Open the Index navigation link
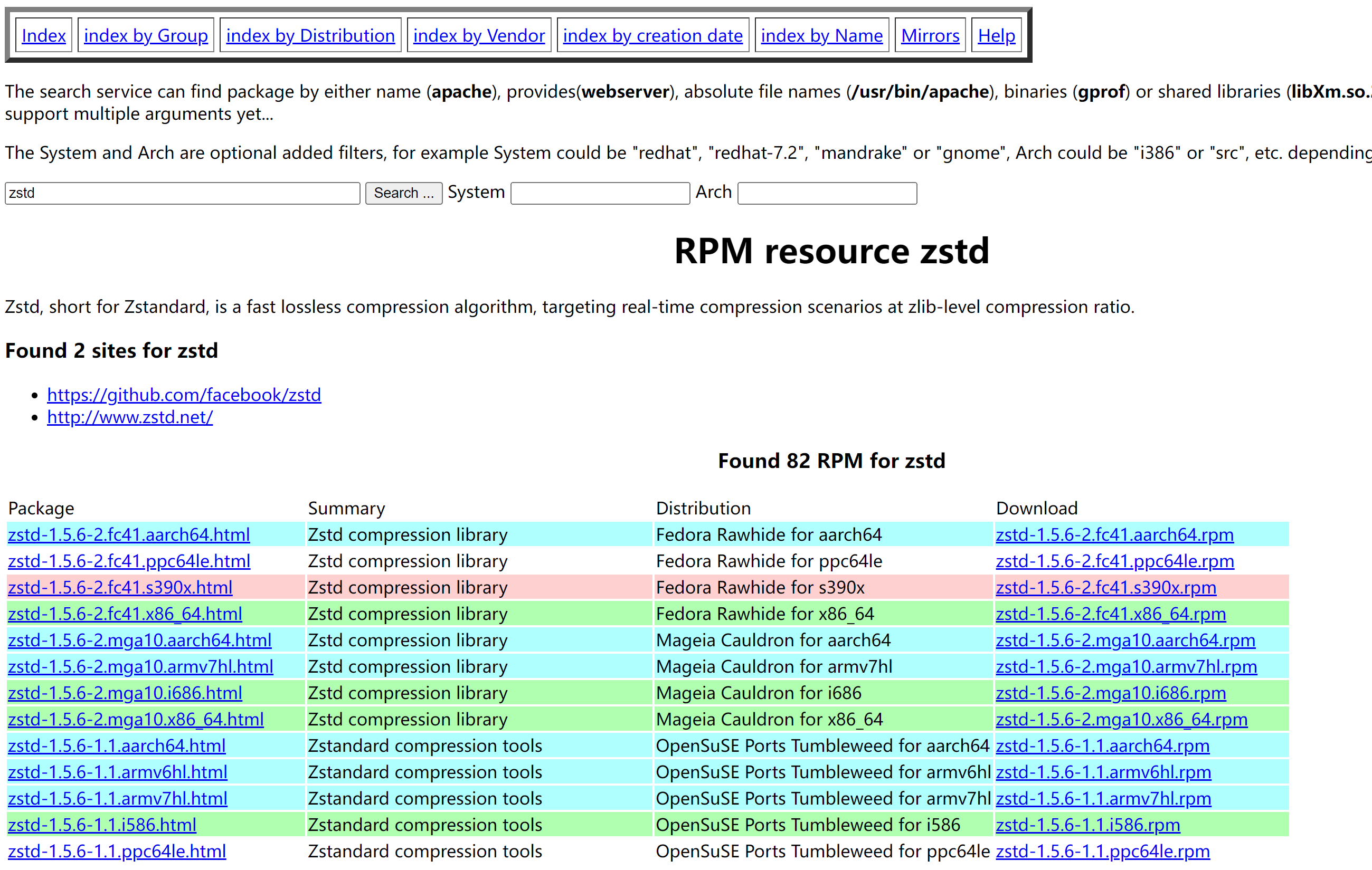 [x=44, y=35]
